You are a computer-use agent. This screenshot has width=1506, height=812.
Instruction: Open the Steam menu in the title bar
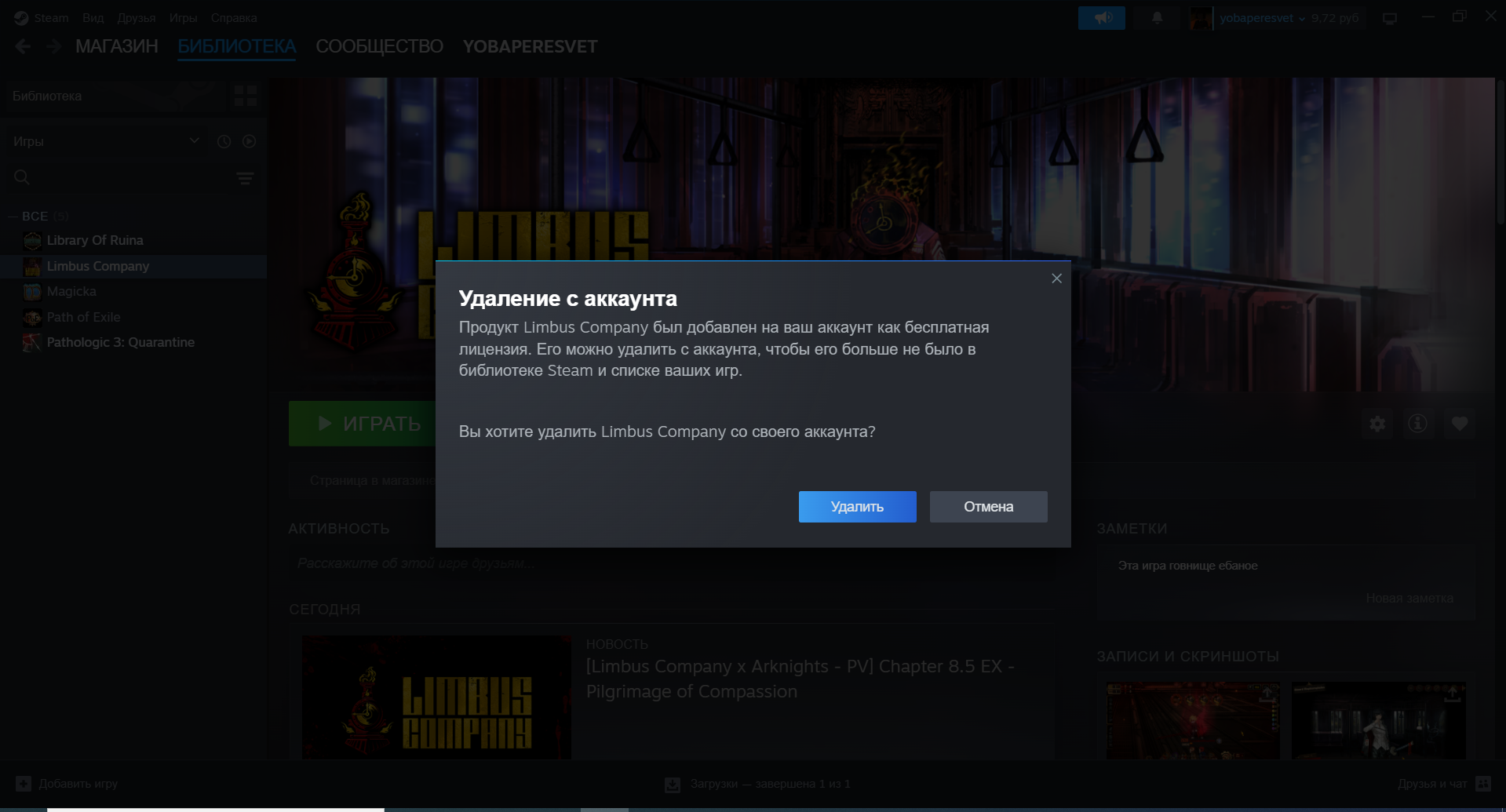[x=51, y=17]
